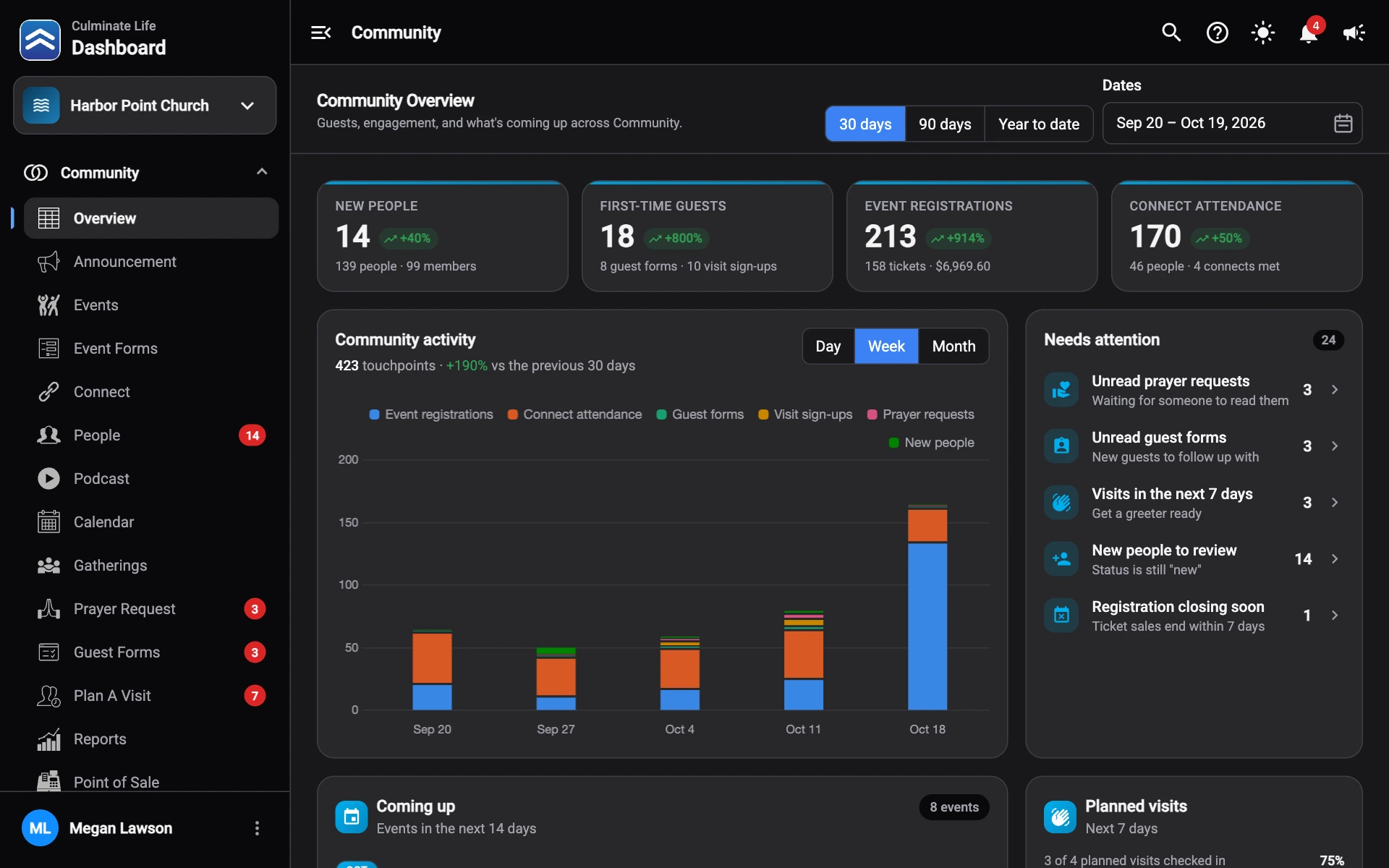The height and width of the screenshot is (868, 1389).
Task: Open Gatherings sidebar item
Action: tap(151, 566)
